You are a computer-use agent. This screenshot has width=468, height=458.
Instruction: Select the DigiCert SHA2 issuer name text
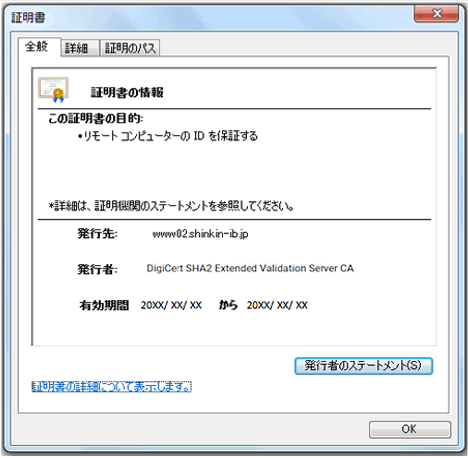[x=250, y=268]
